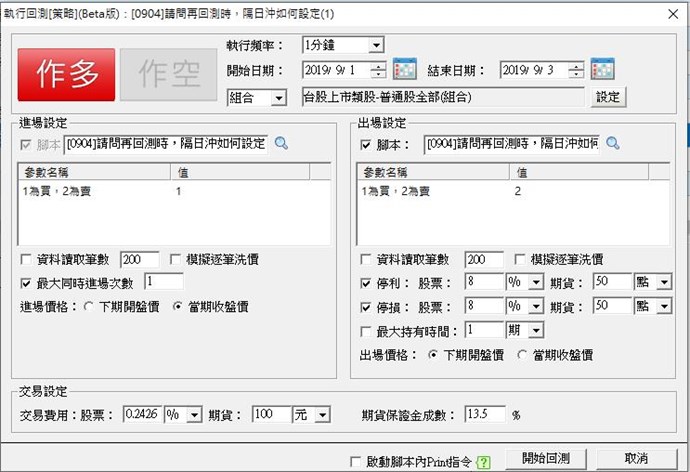Click 停利 futures value field 50
Viewport: 690px width, 472px height.
click(x=613, y=282)
